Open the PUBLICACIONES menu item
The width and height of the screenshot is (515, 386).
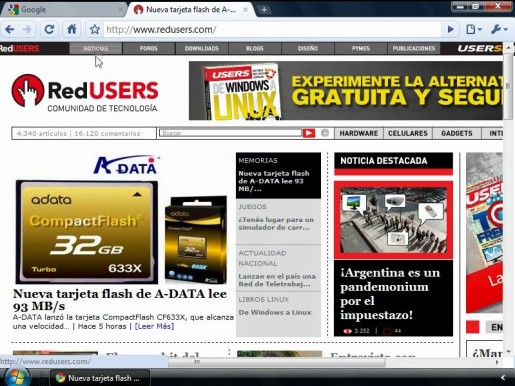414,48
